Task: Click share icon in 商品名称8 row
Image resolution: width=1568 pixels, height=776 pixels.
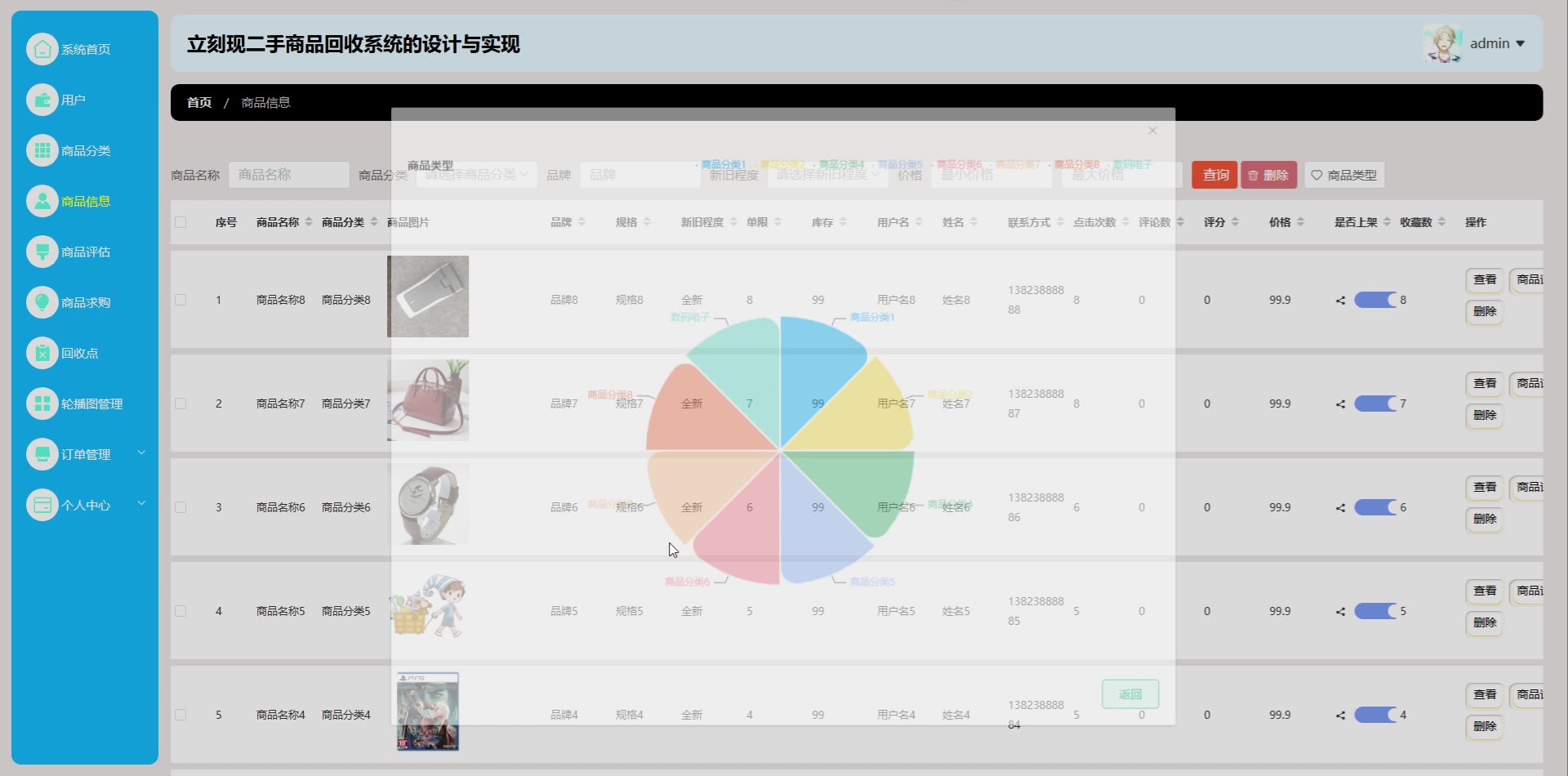Action: click(x=1340, y=301)
